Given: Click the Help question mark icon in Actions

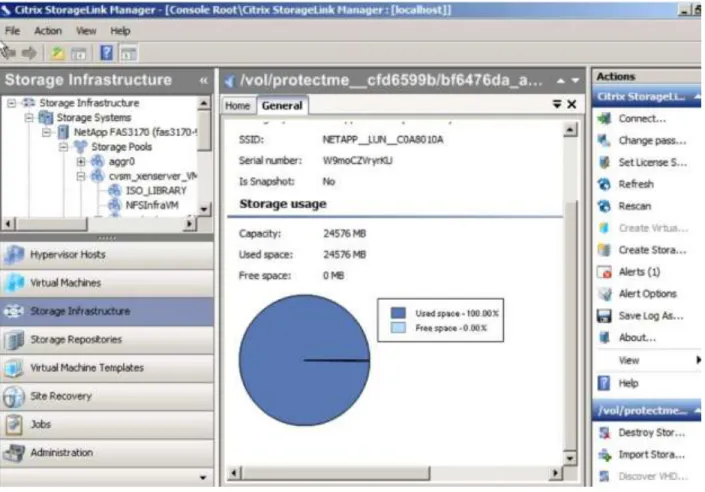Looking at the screenshot, I should [604, 384].
